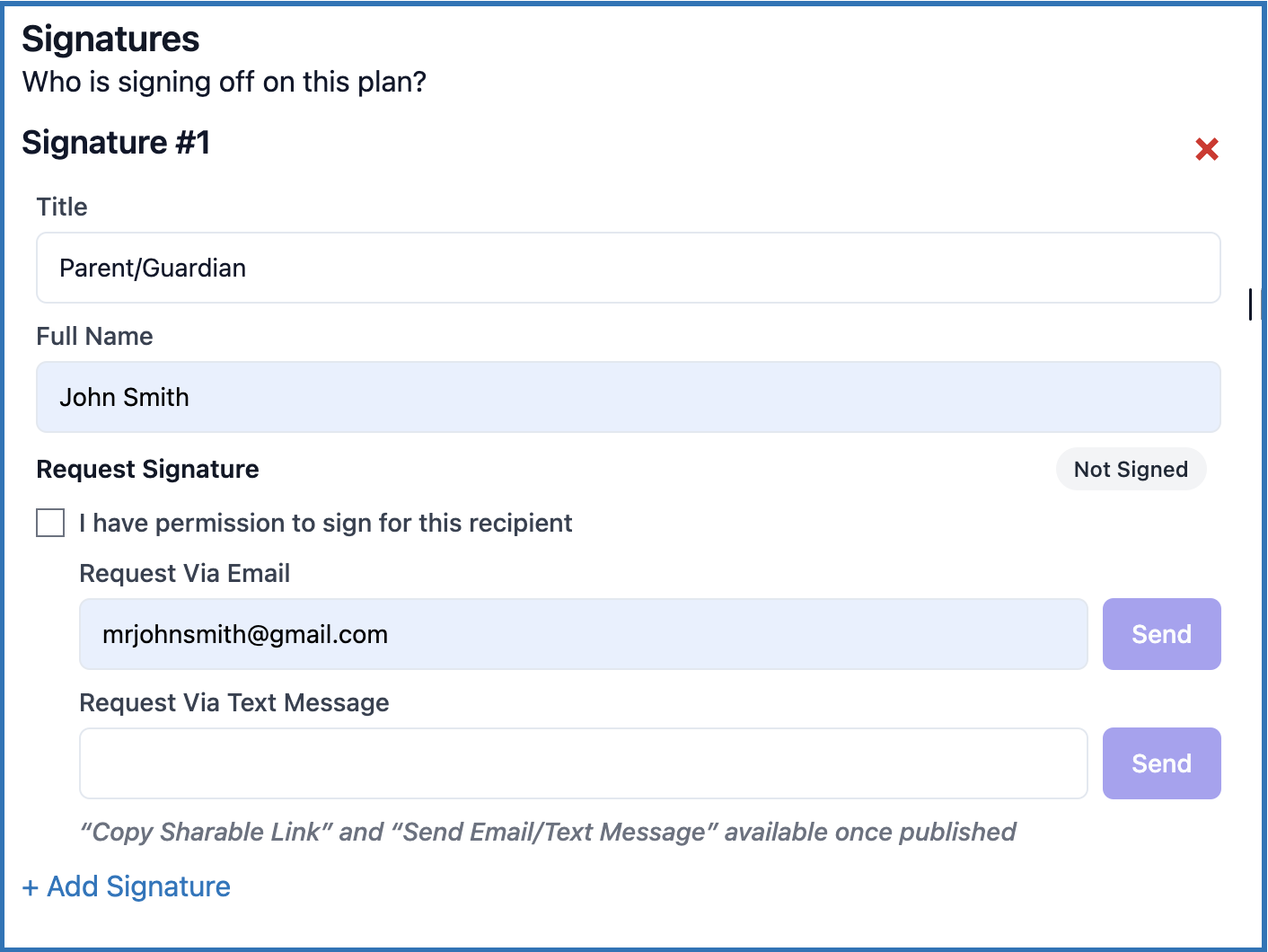Click the Title field containing Parent/Guardian
Viewport: 1268px width, 952px height.
pyautogui.click(x=628, y=268)
